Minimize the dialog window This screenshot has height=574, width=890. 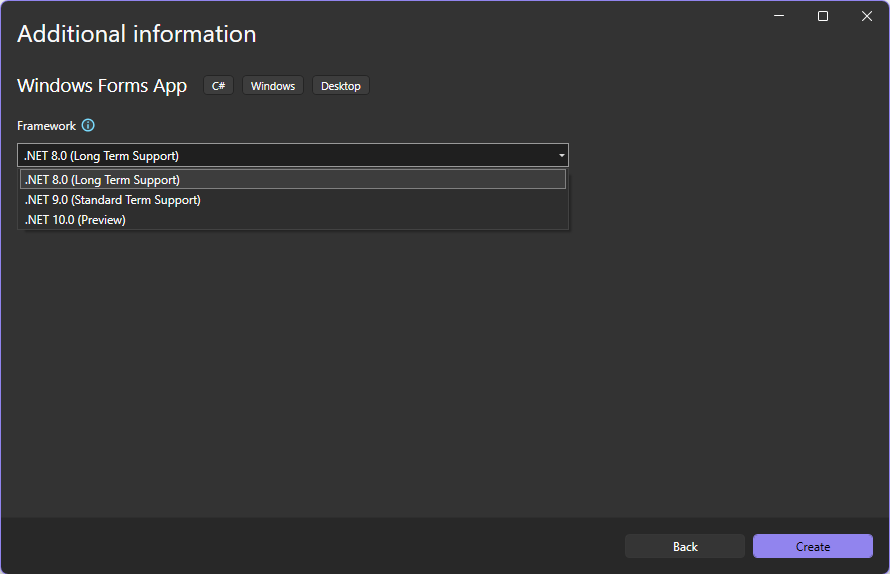coord(779,16)
